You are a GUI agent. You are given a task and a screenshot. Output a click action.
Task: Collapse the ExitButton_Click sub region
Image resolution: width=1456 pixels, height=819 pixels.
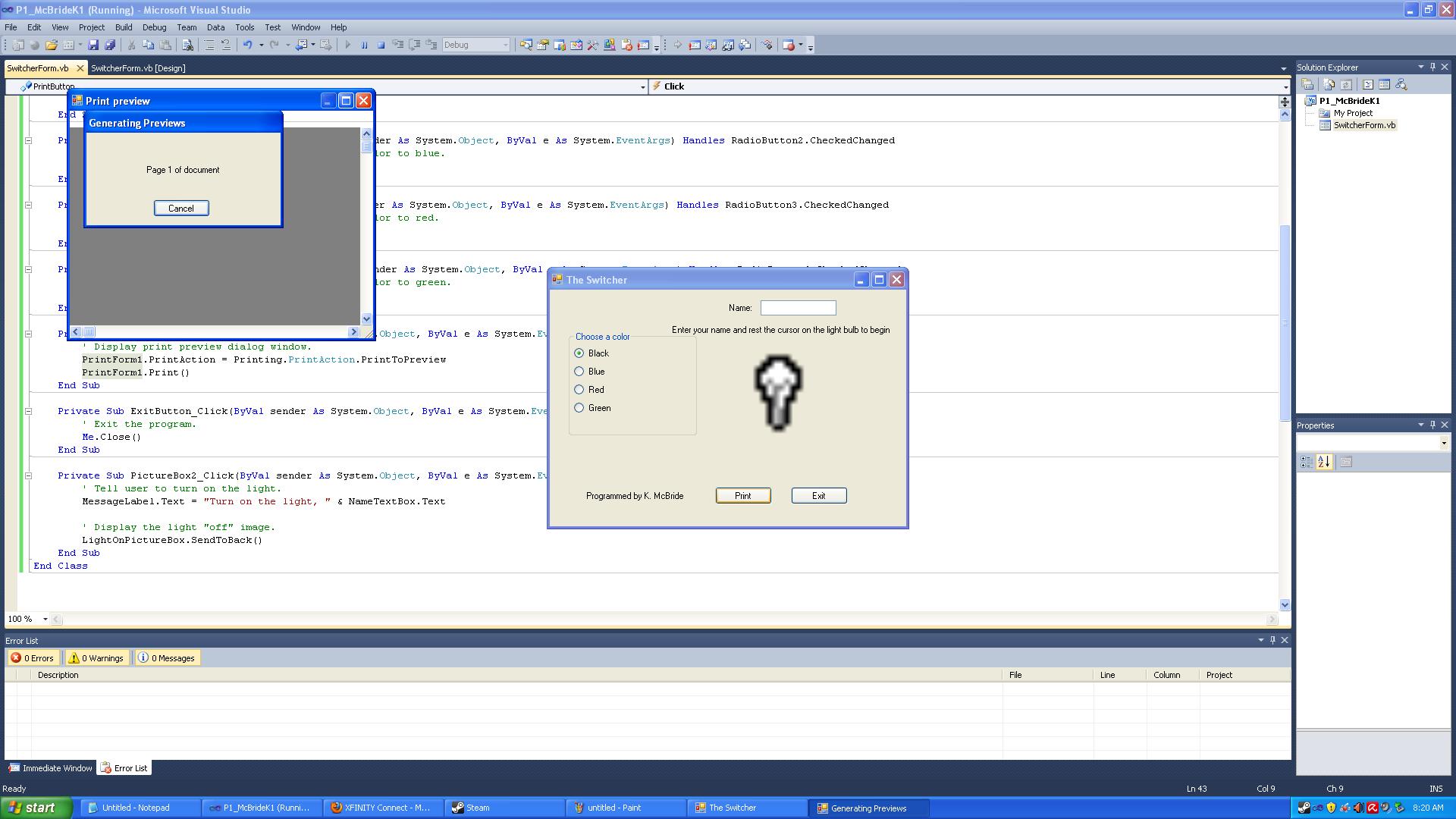[28, 411]
